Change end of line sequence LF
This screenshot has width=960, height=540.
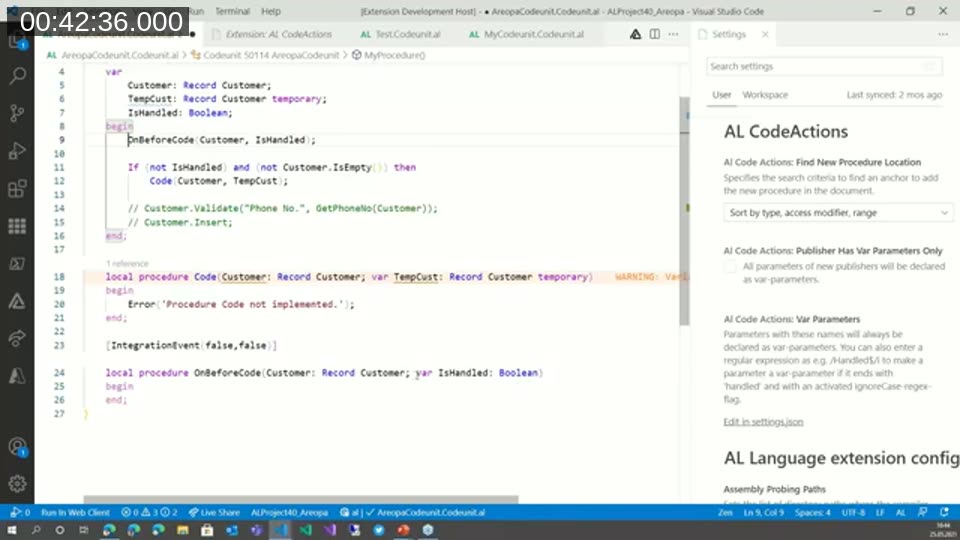(880, 512)
